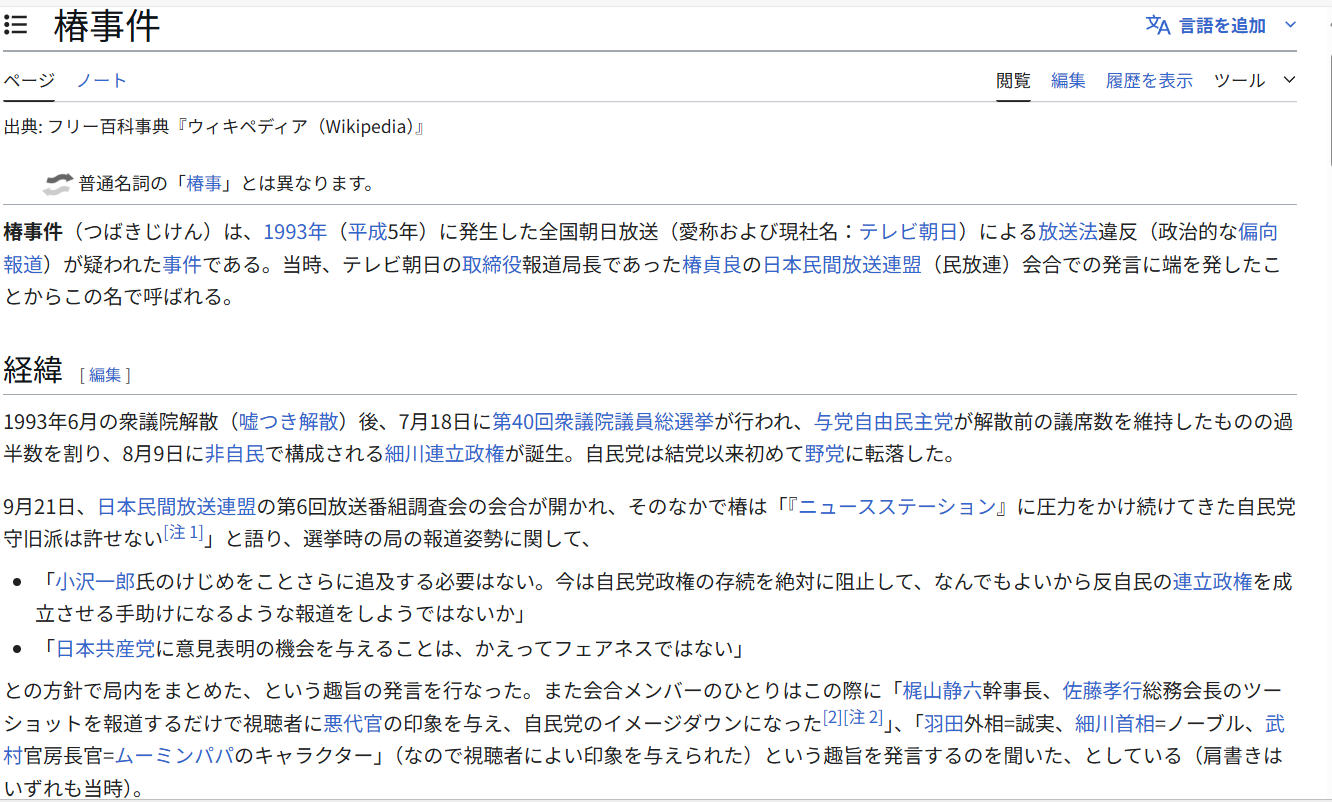Click the ムーミンパパ link

[x=174, y=755]
